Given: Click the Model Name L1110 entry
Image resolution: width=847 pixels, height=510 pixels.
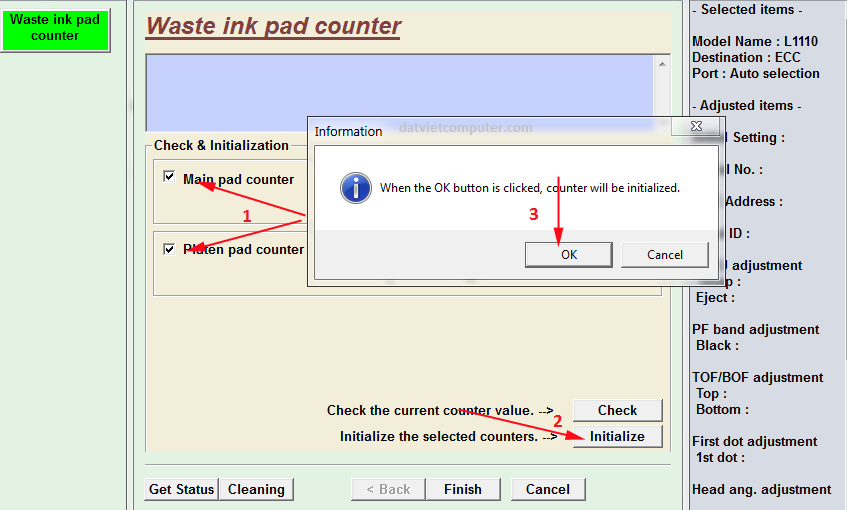Looking at the screenshot, I should 754,41.
